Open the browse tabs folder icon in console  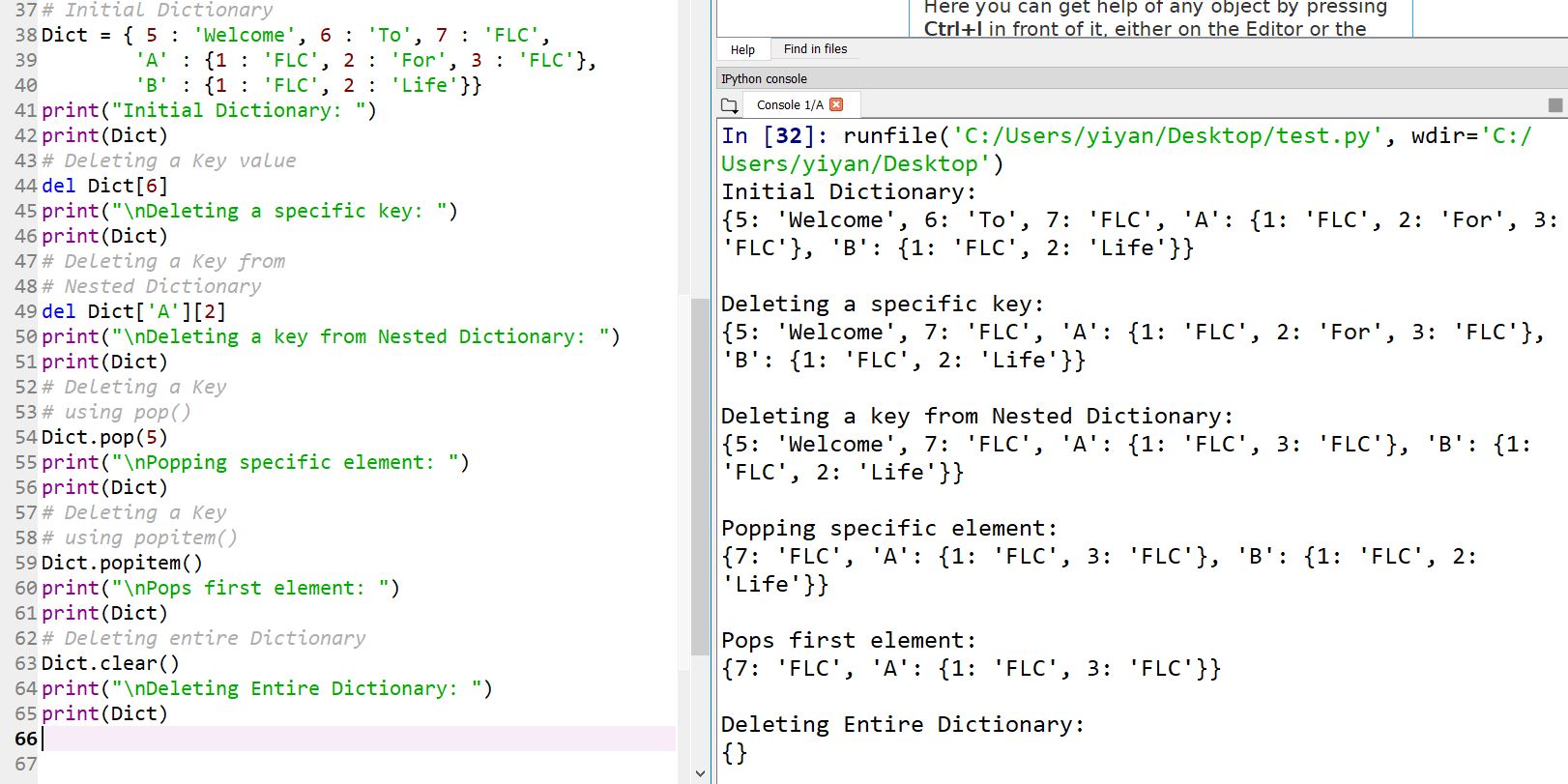pyautogui.click(x=730, y=105)
